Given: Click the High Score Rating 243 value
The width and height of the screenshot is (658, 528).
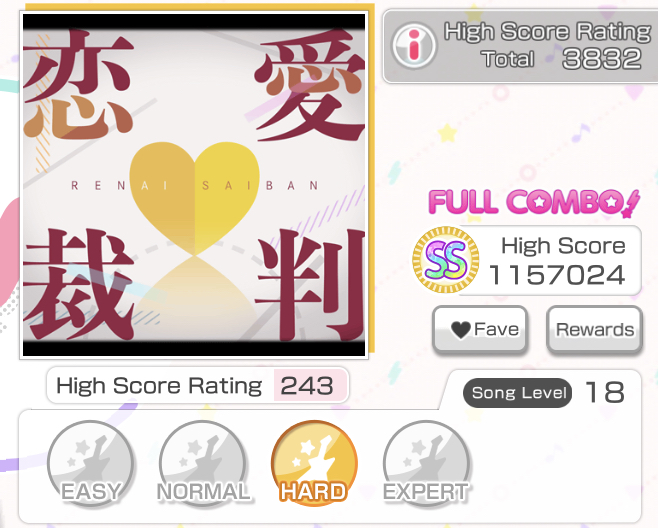Looking at the screenshot, I should coord(310,385).
